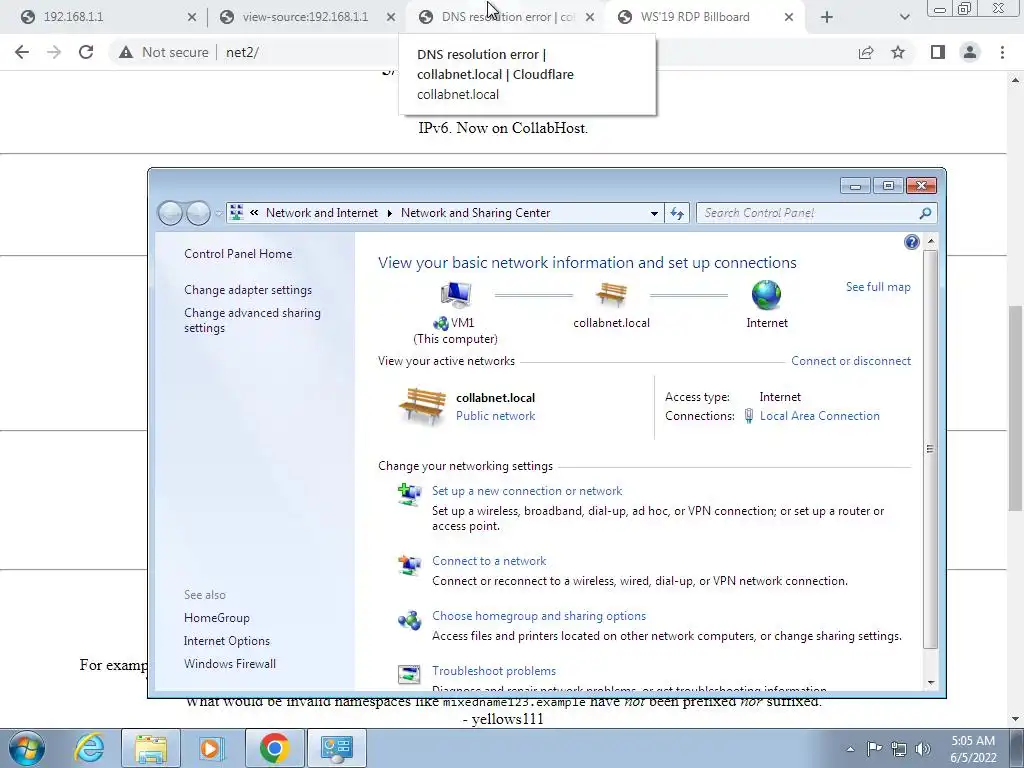This screenshot has height=768, width=1024.
Task: Click the collabnet.local bench icon in map
Action: coord(611,295)
